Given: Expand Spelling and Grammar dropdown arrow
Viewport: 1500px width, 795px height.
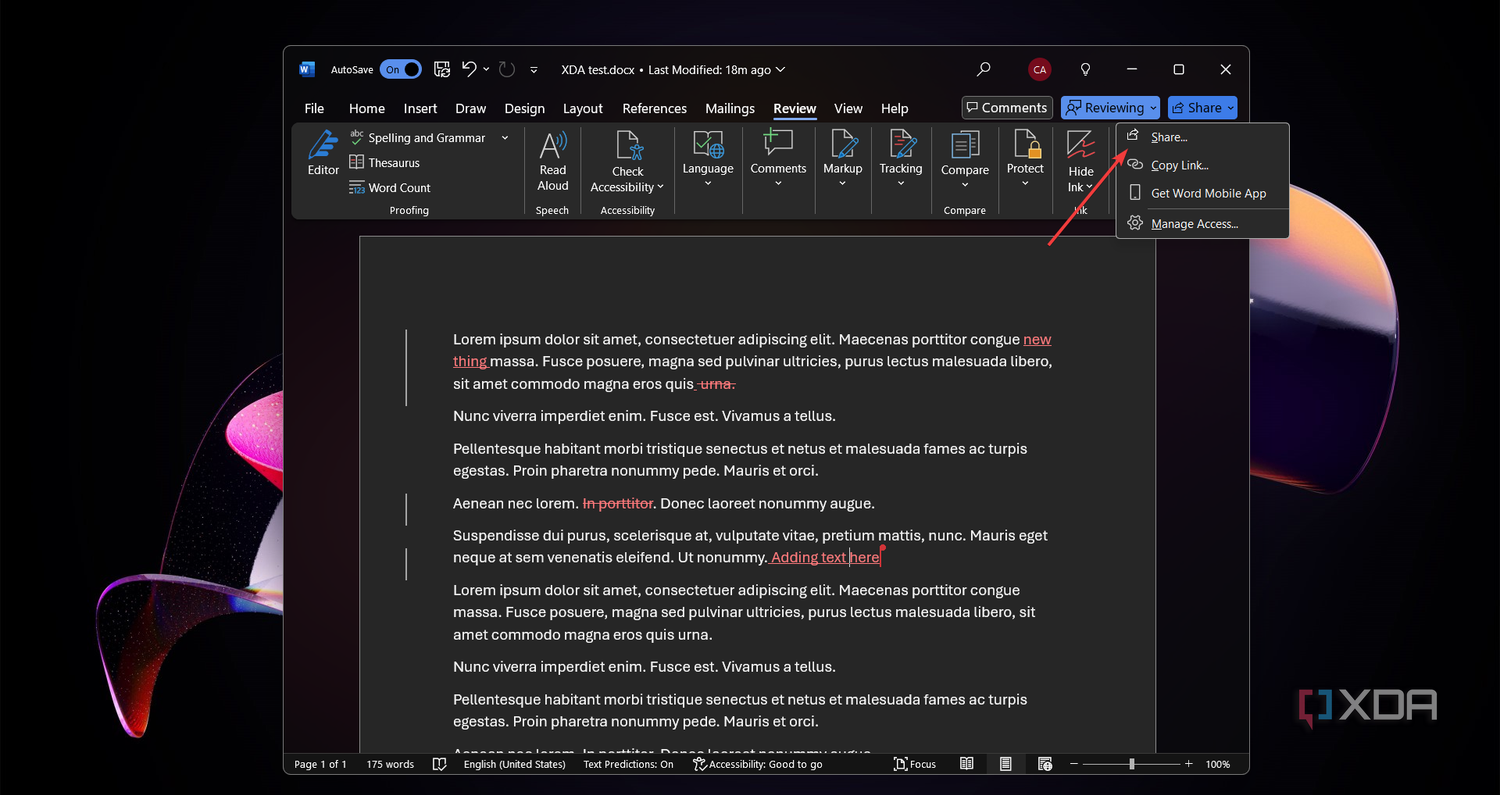Looking at the screenshot, I should 505,138.
